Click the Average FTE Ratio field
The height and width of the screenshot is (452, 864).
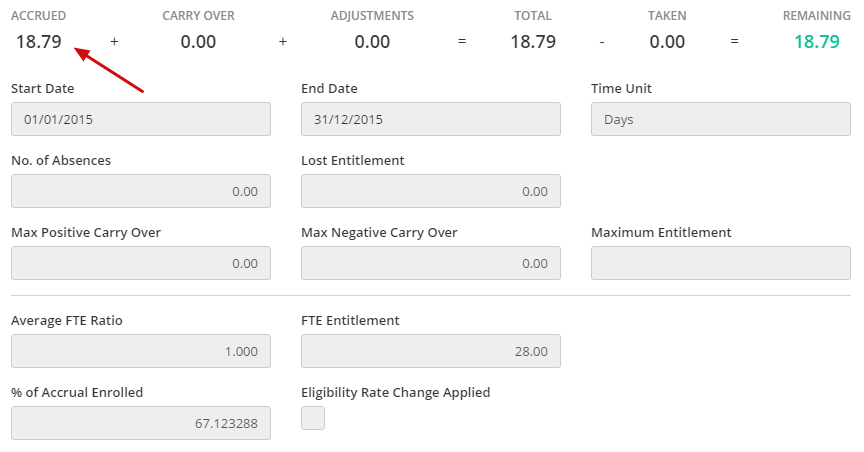click(x=141, y=351)
